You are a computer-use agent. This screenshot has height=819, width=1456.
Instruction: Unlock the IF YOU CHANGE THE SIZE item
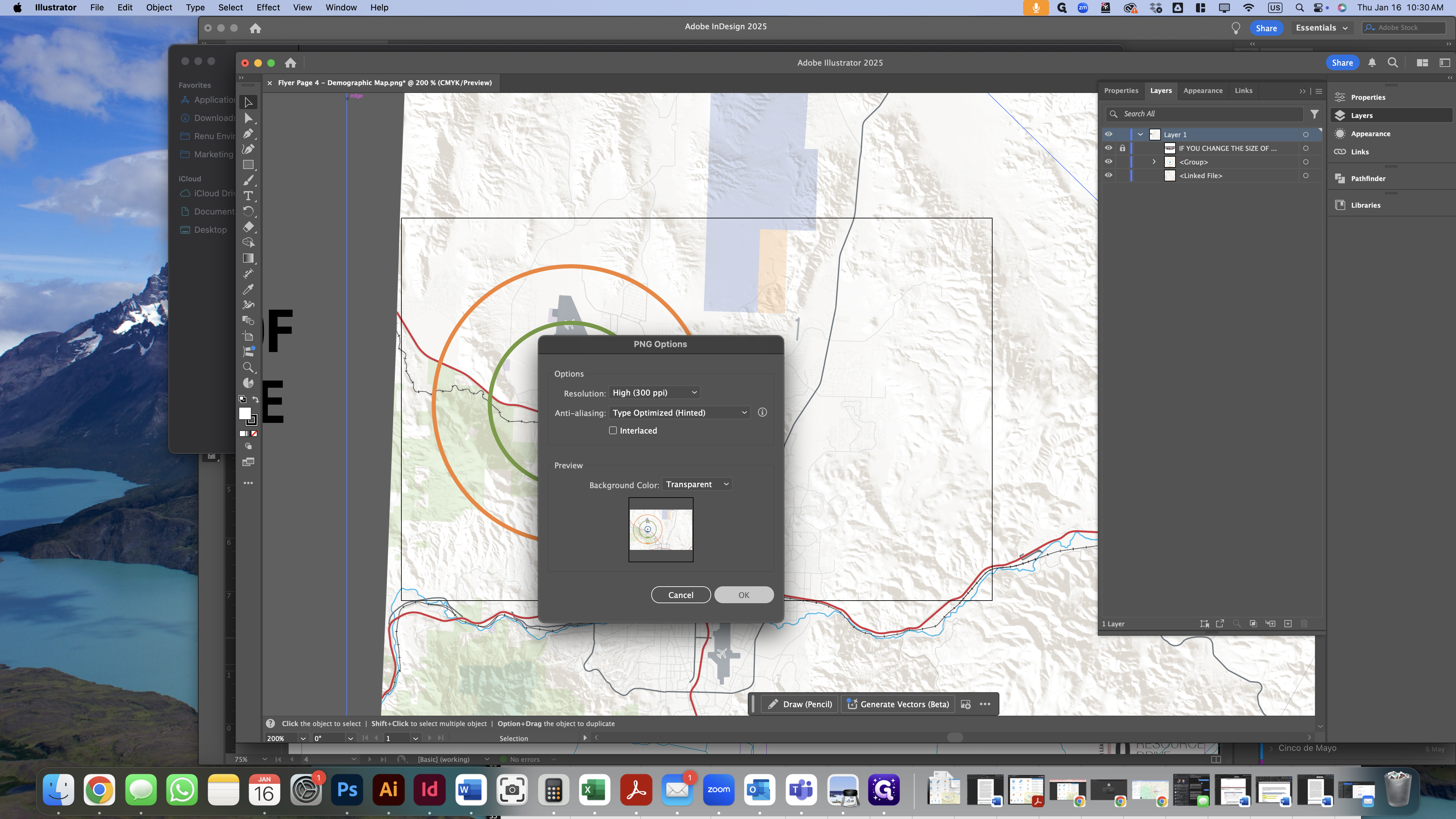1123,148
